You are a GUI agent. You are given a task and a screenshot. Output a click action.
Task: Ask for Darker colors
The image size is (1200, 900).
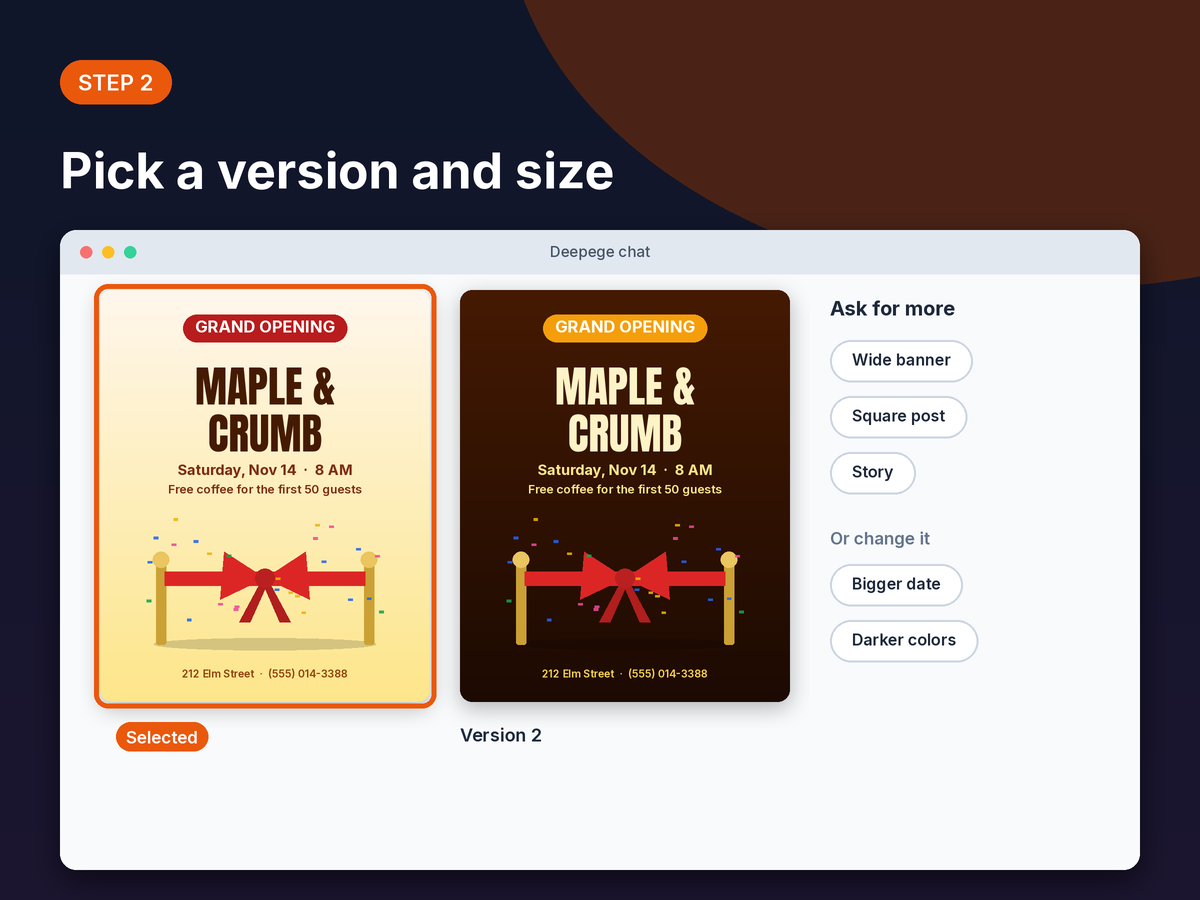click(904, 640)
